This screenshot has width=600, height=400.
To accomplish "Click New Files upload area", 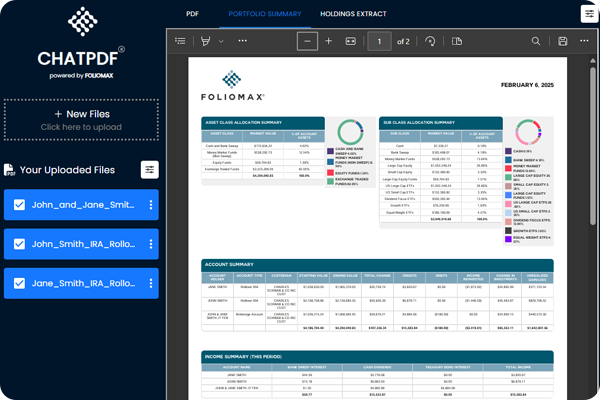I will tap(81, 120).
